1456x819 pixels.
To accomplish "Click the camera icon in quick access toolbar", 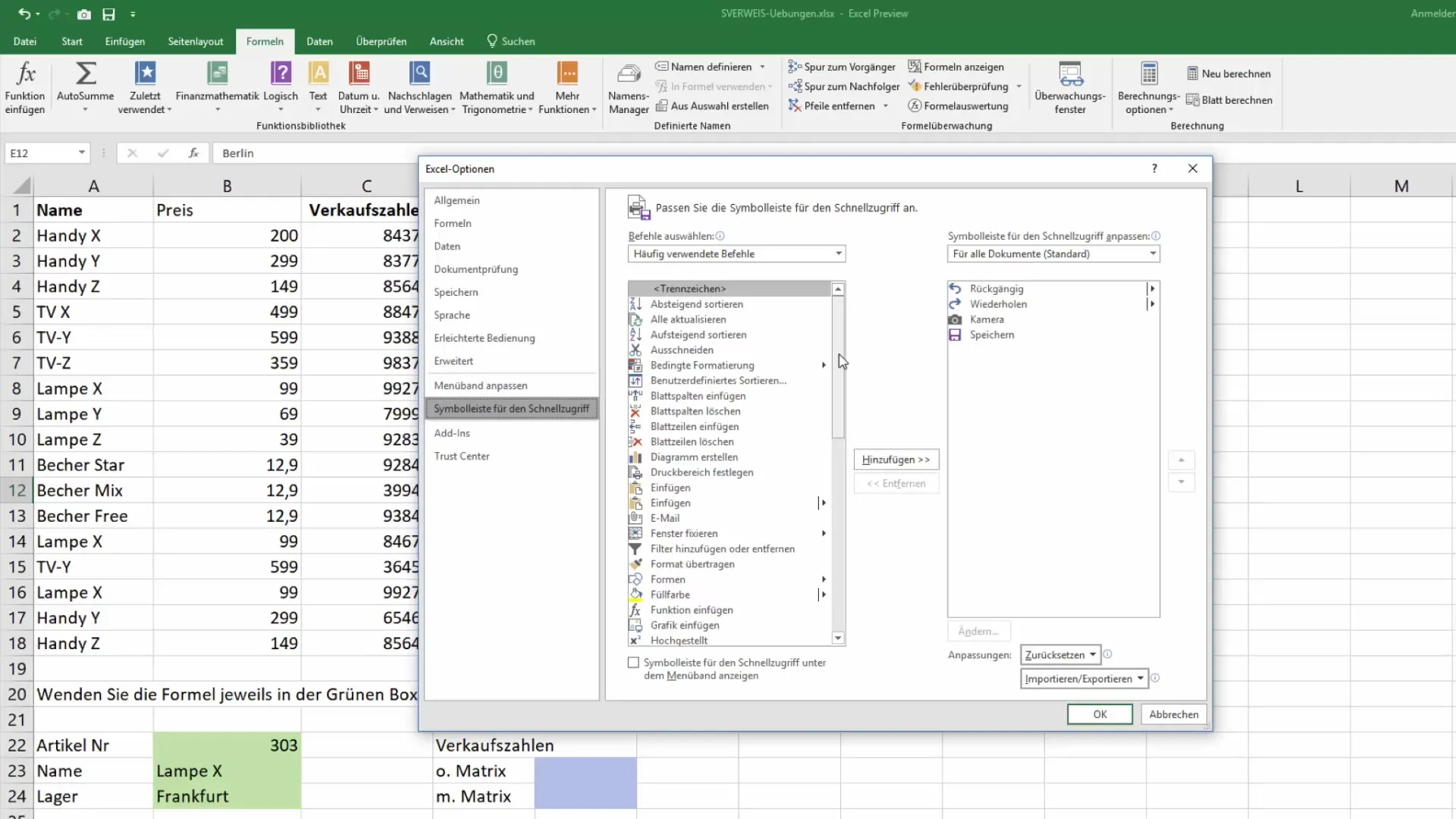I will (x=84, y=14).
